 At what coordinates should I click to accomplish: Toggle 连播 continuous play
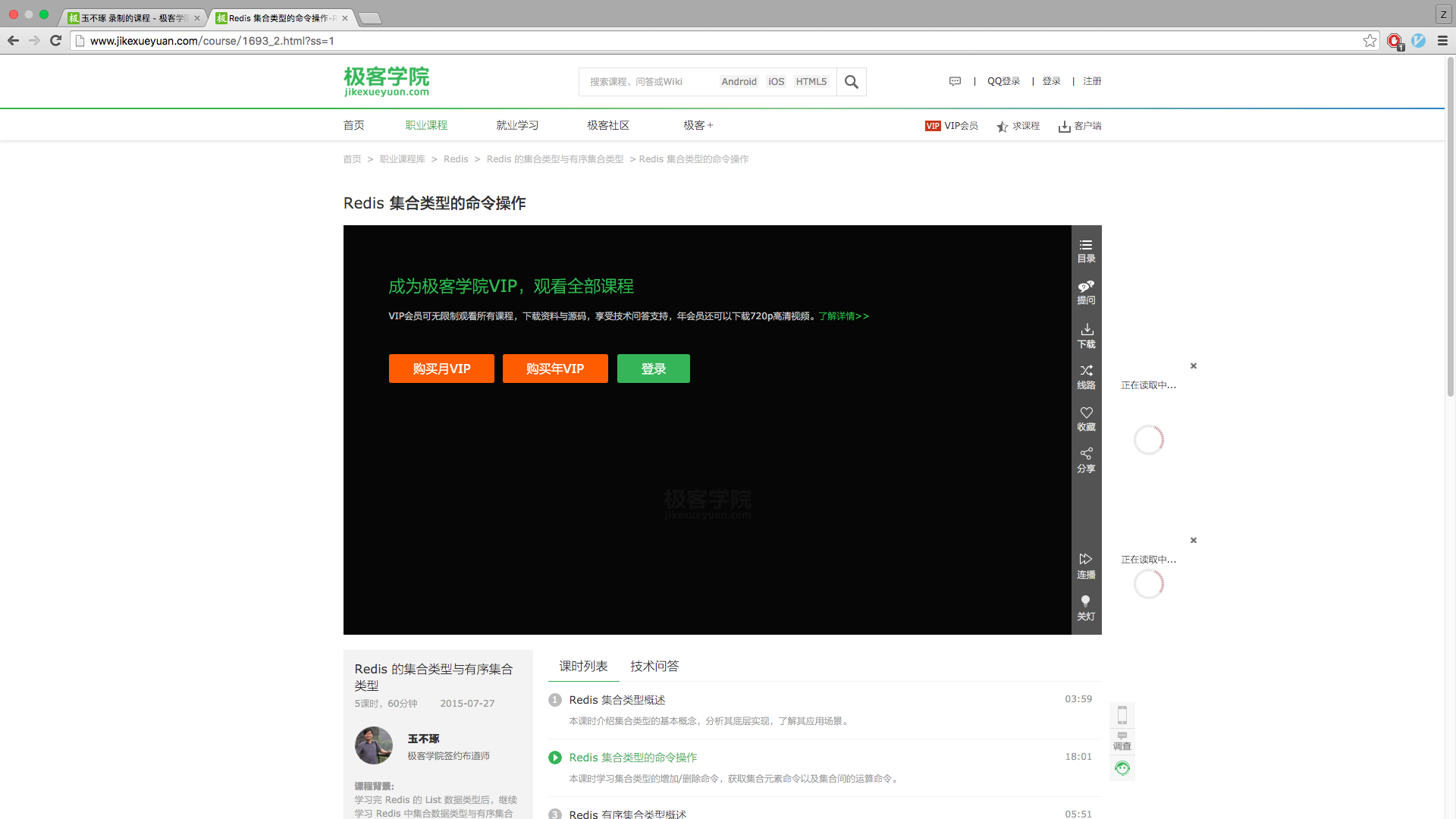[1086, 566]
